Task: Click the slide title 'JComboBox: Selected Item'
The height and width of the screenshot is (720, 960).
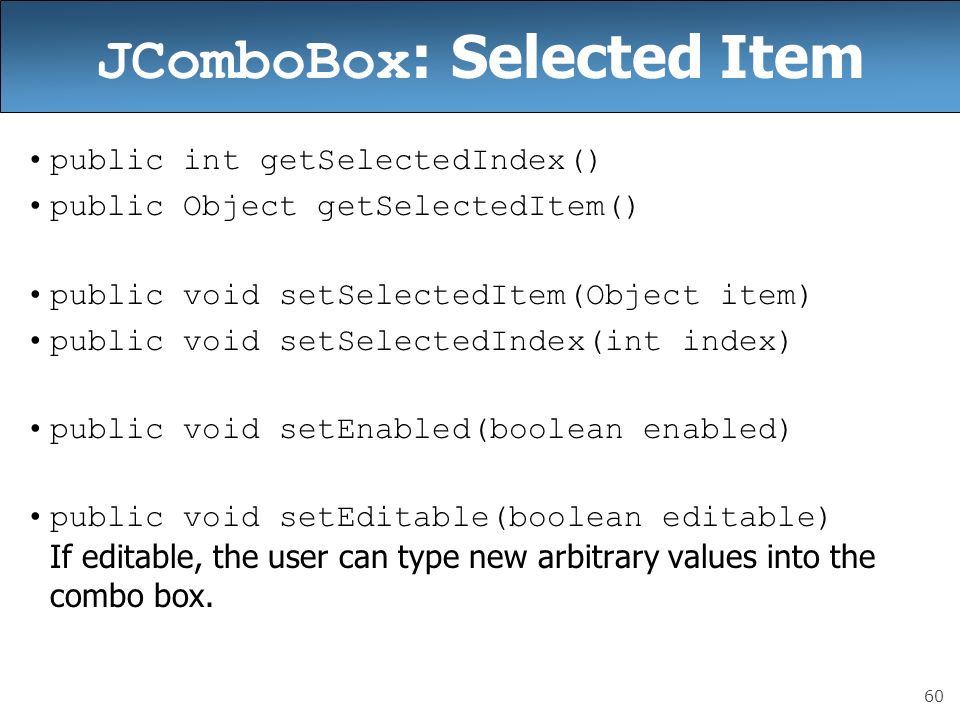Action: coord(481,58)
